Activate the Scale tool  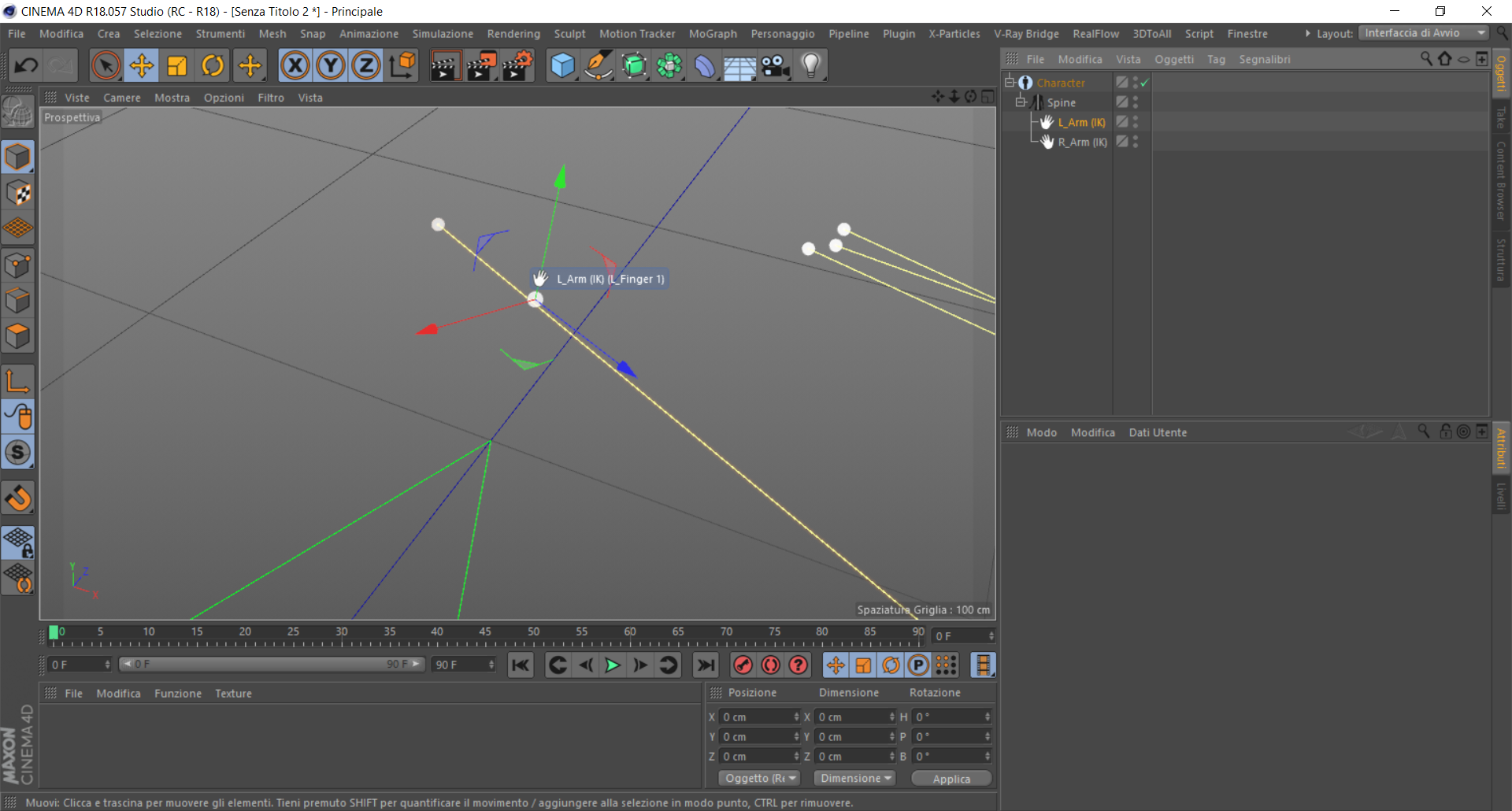[x=177, y=65]
